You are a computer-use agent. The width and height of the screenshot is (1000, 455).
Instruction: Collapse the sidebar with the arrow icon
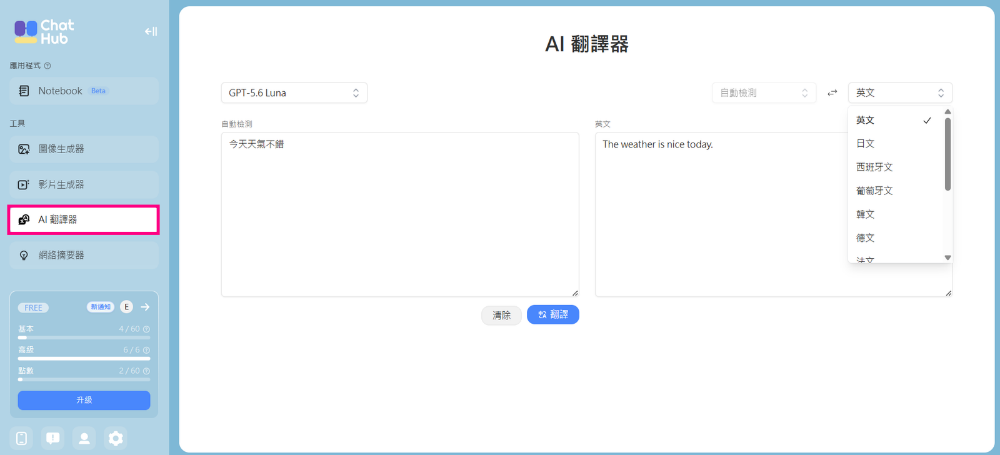(151, 31)
